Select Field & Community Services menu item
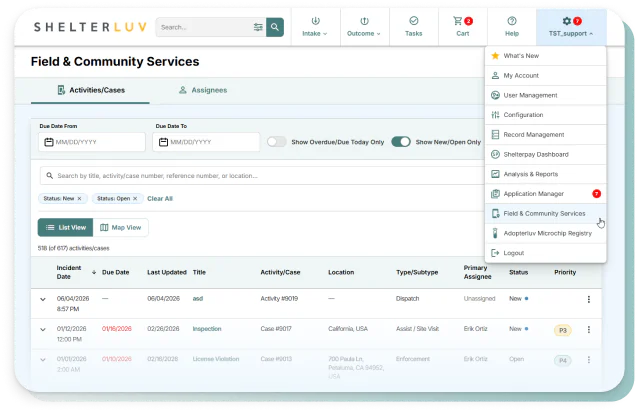 pyautogui.click(x=545, y=213)
